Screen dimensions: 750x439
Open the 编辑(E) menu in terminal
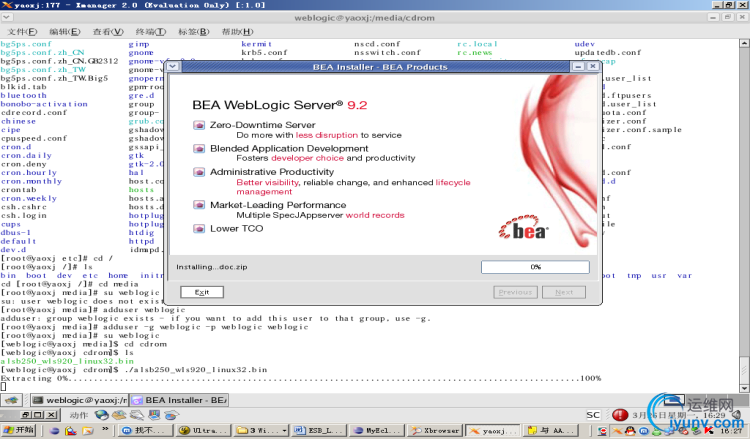(x=65, y=32)
